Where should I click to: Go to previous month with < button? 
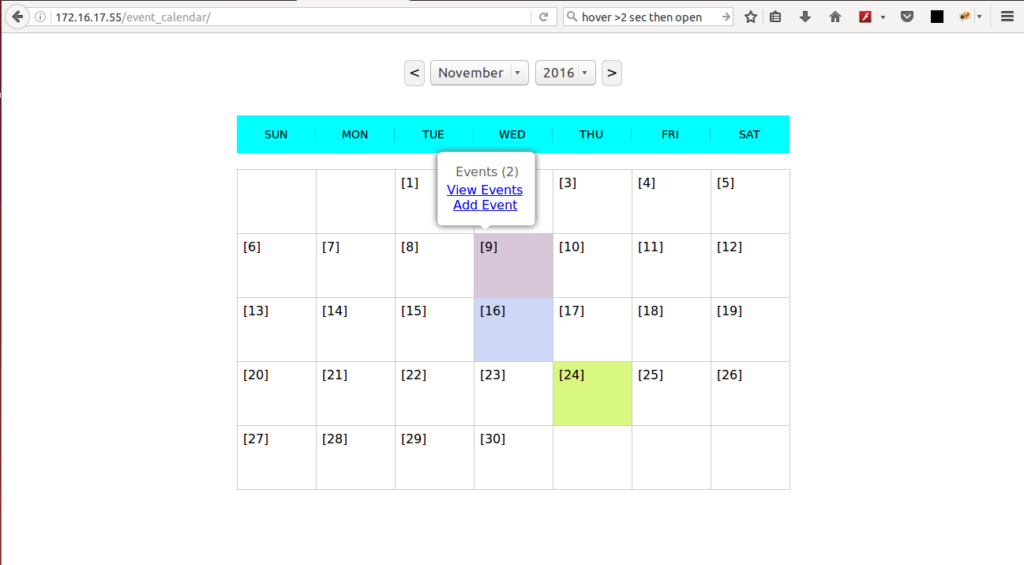[414, 73]
